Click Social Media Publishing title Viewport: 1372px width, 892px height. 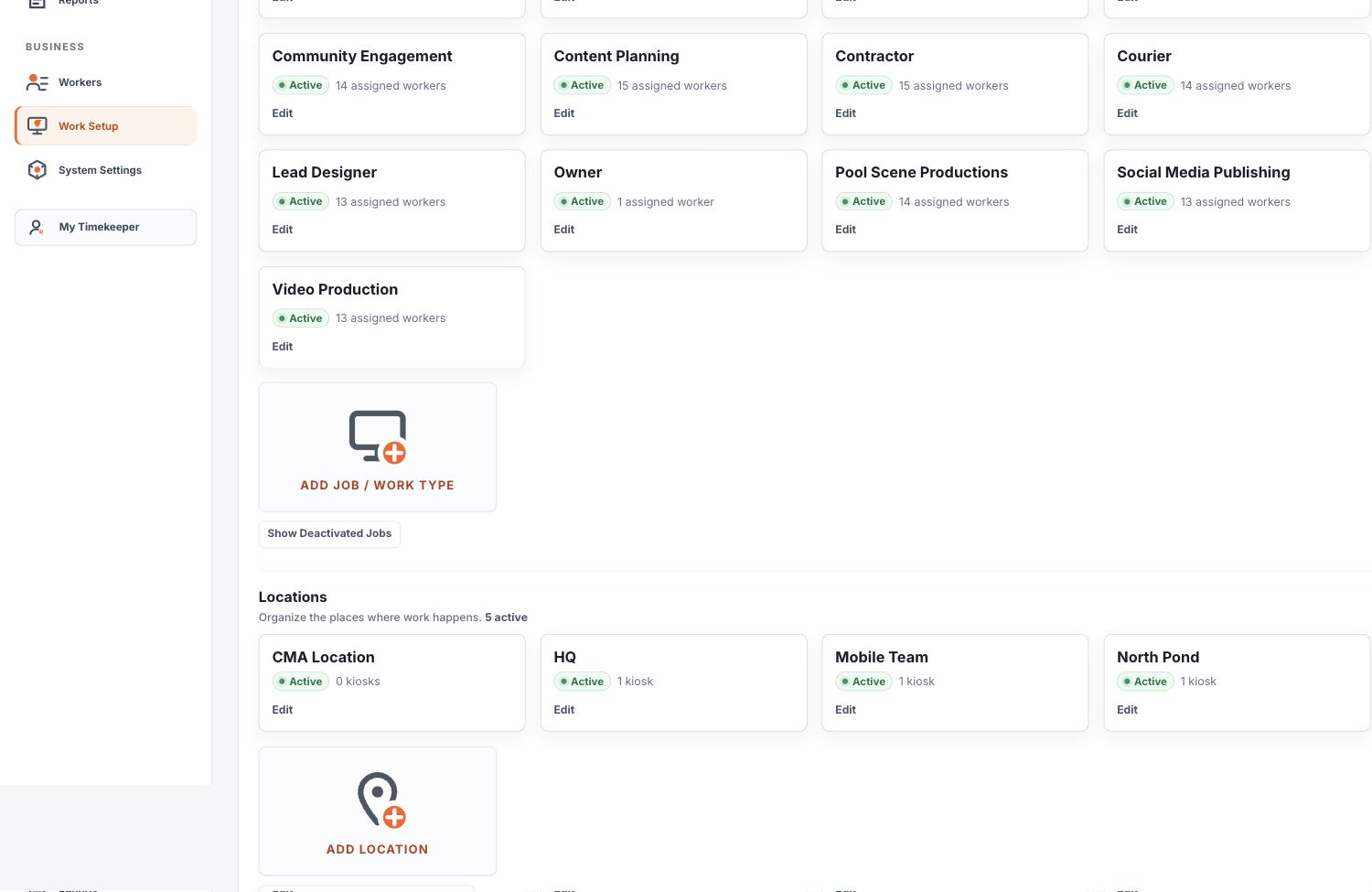click(x=1204, y=173)
